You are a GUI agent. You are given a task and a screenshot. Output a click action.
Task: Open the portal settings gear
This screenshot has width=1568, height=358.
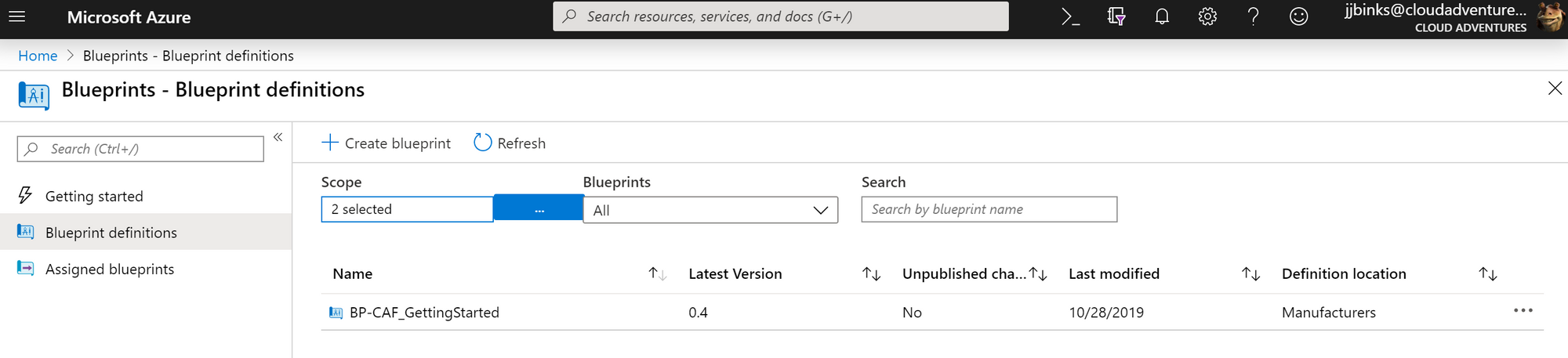click(1207, 16)
